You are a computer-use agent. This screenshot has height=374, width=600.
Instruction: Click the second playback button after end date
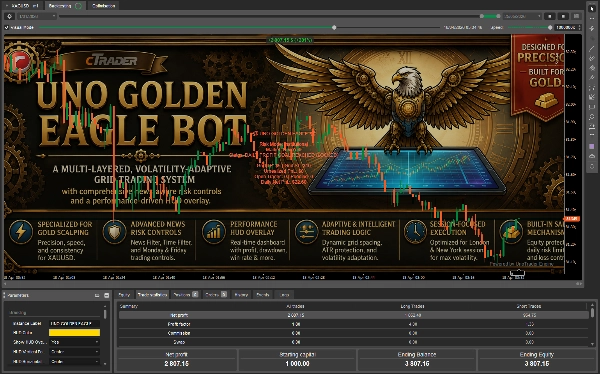(x=563, y=16)
